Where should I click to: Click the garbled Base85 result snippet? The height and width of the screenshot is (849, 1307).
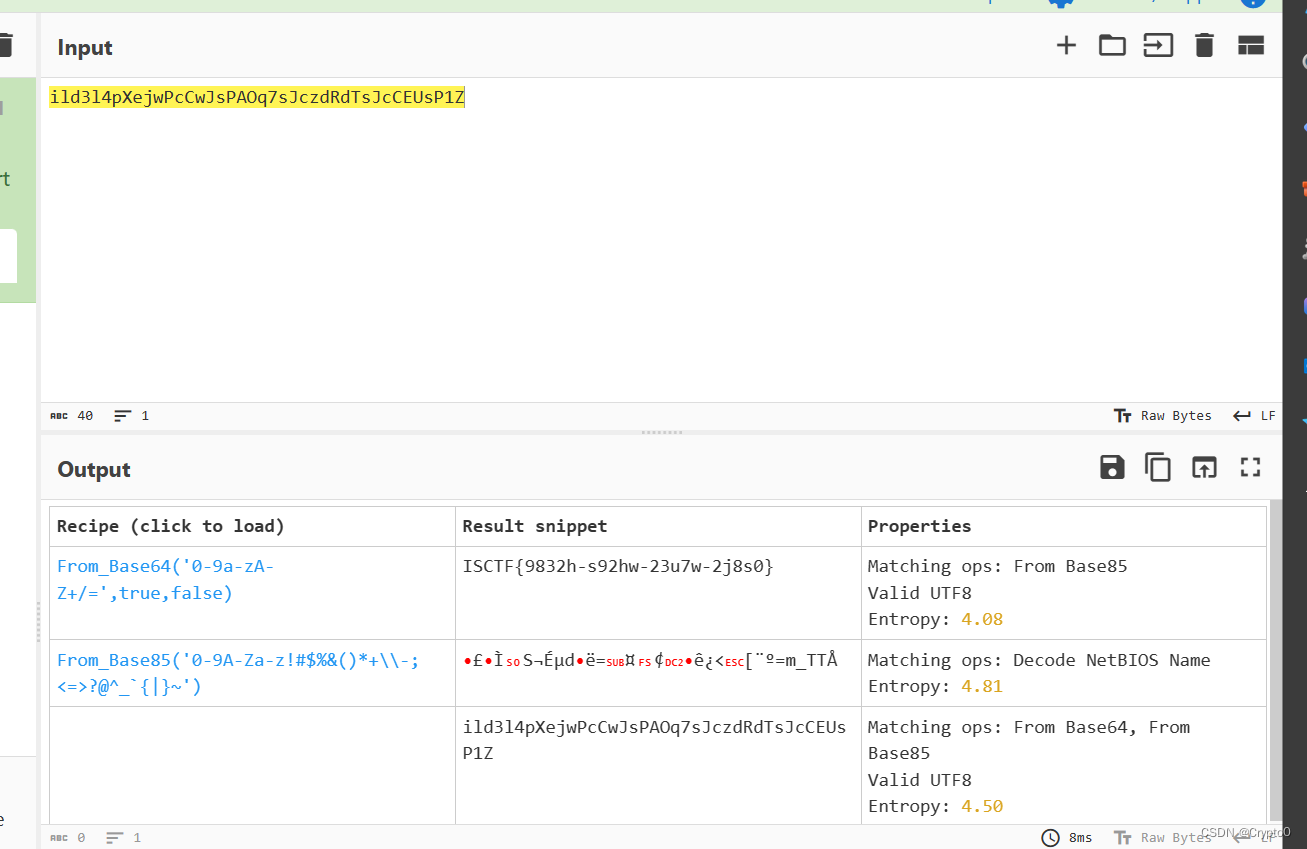(650, 660)
